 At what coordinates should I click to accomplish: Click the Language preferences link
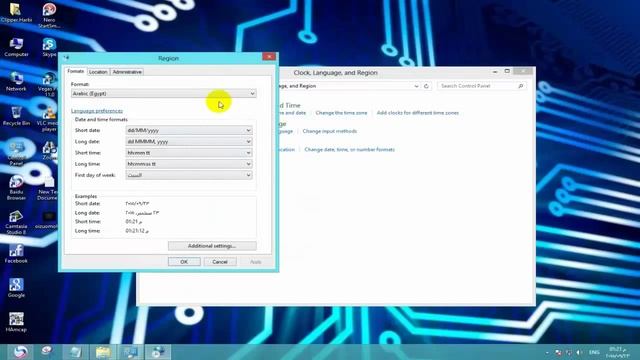click(97, 111)
